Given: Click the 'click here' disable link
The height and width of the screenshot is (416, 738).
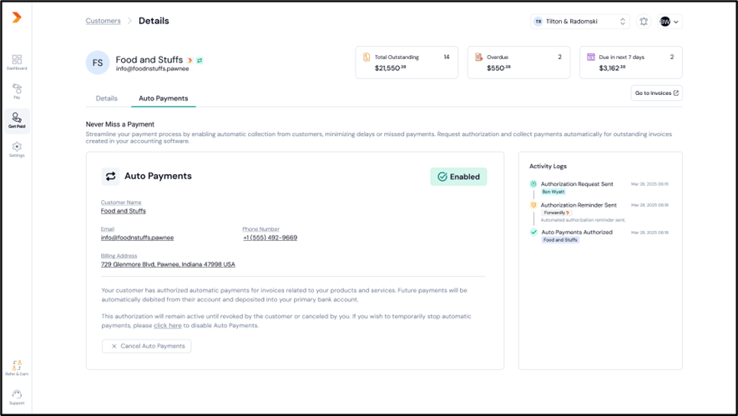Looking at the screenshot, I should 167,325.
